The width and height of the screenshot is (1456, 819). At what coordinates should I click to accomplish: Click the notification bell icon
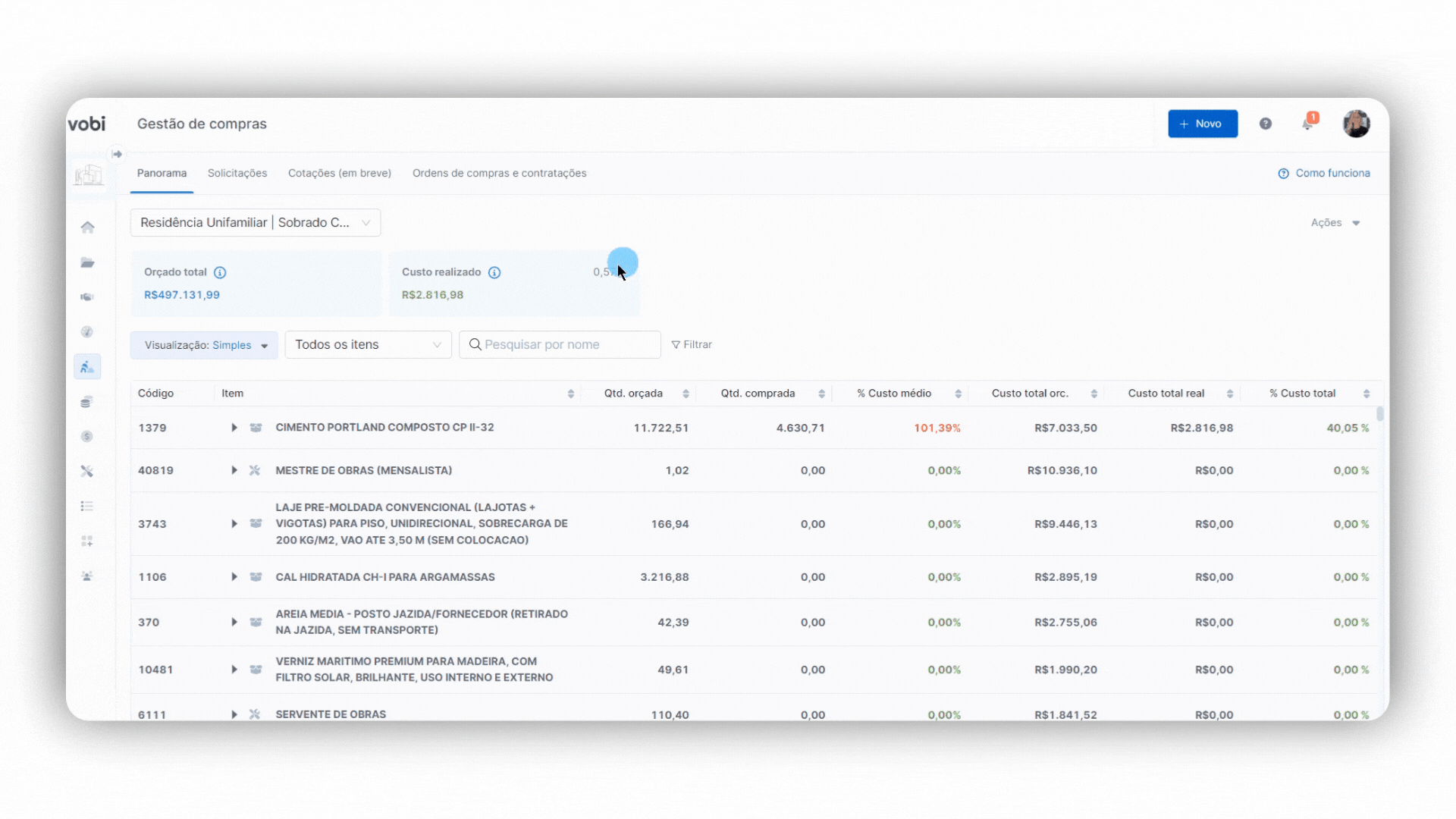(1308, 124)
